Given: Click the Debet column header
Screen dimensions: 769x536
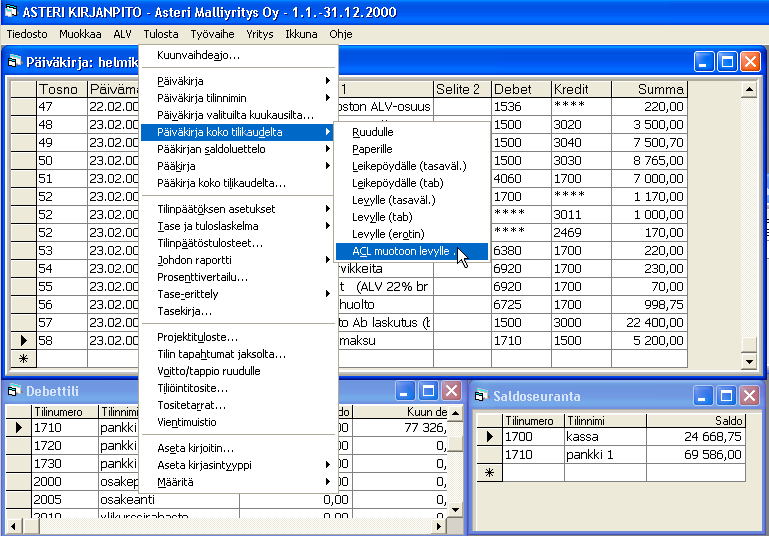Looking at the screenshot, I should pos(521,89).
